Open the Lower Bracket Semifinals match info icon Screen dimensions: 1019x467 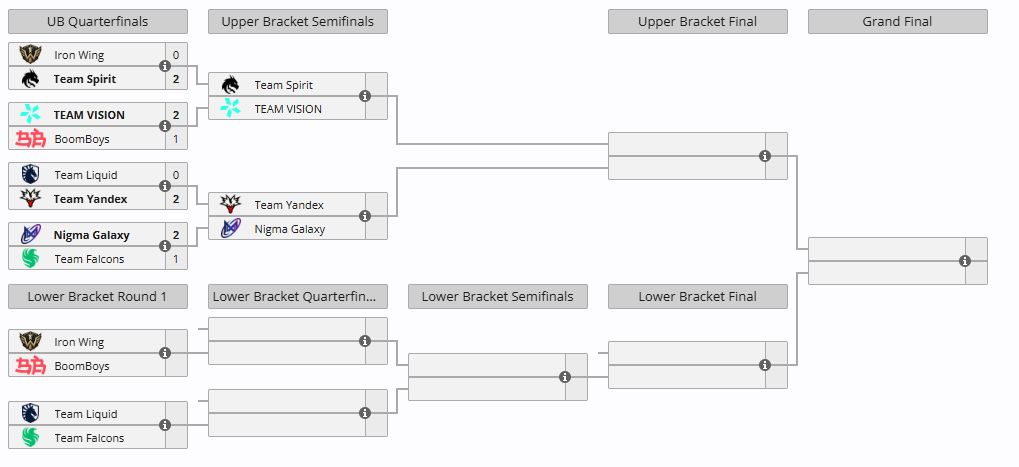[565, 377]
